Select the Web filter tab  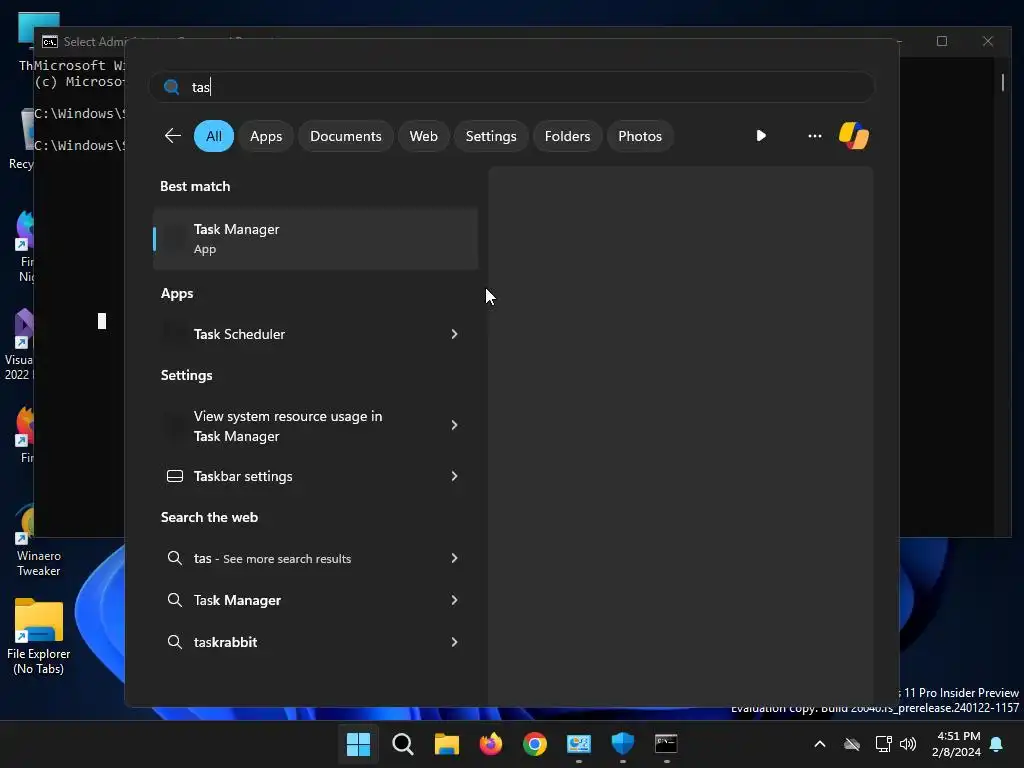point(423,136)
